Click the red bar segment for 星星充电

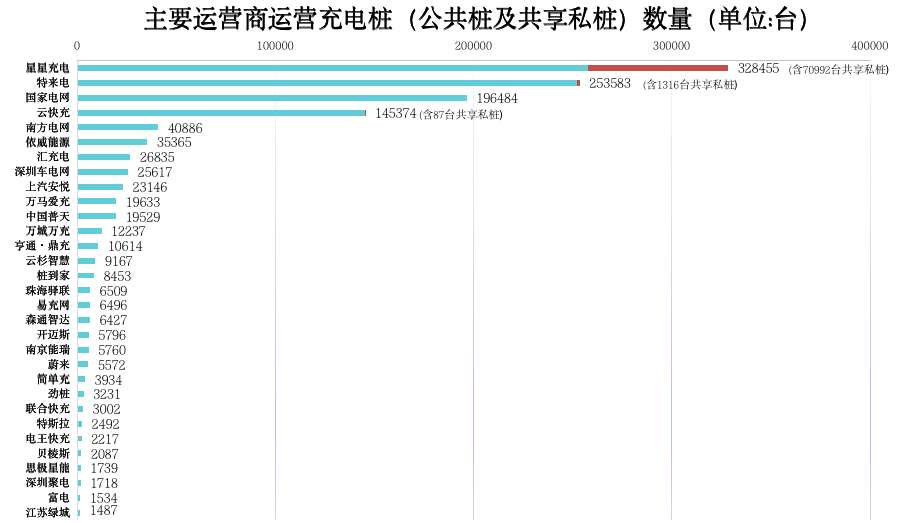point(657,68)
